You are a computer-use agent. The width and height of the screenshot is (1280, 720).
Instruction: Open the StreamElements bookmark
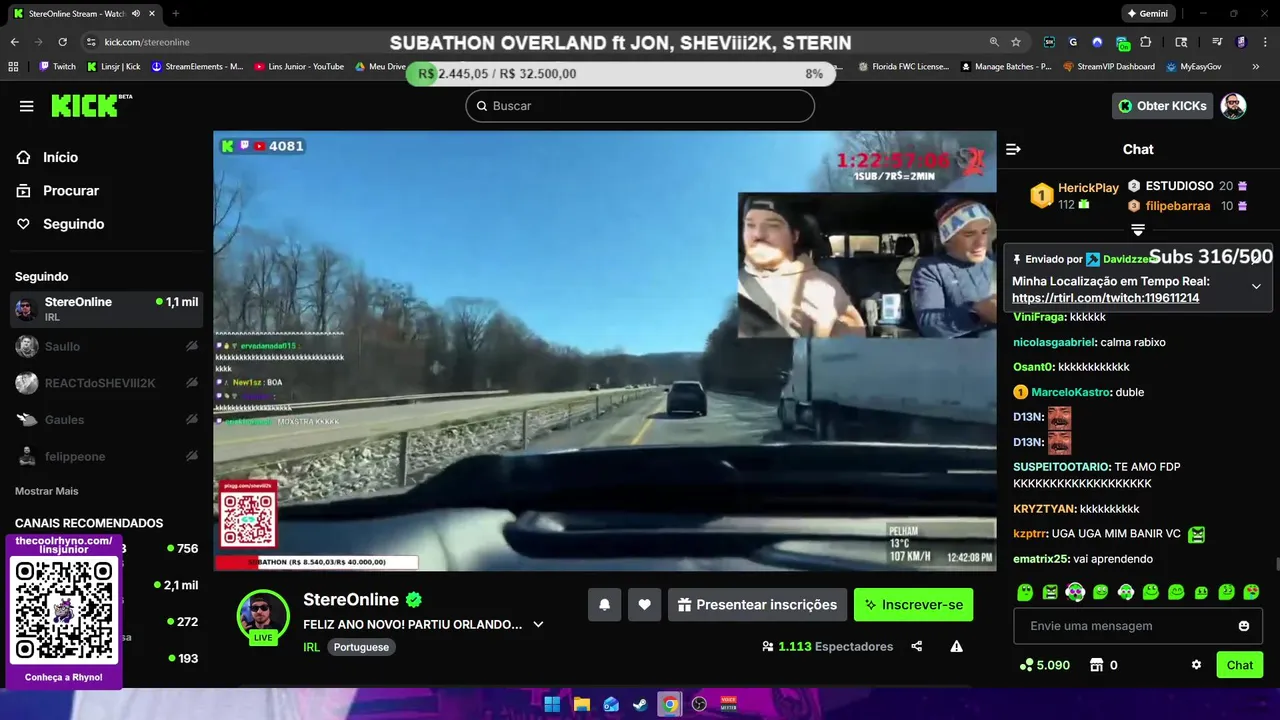click(197, 67)
